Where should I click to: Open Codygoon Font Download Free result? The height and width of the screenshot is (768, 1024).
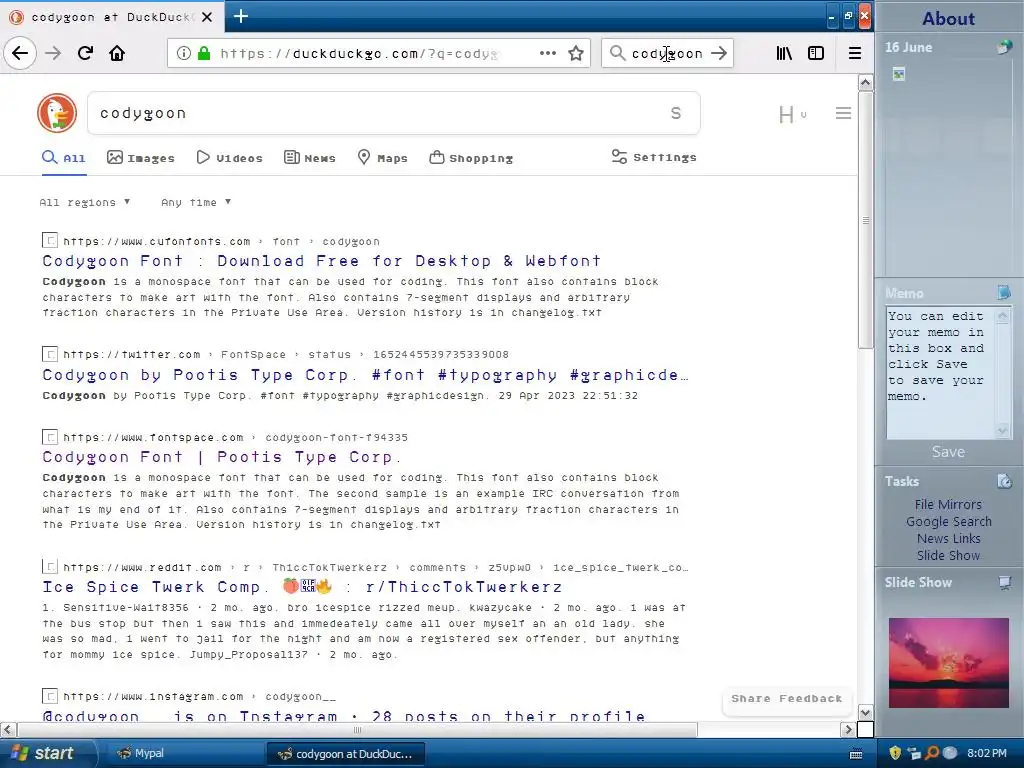[321, 261]
